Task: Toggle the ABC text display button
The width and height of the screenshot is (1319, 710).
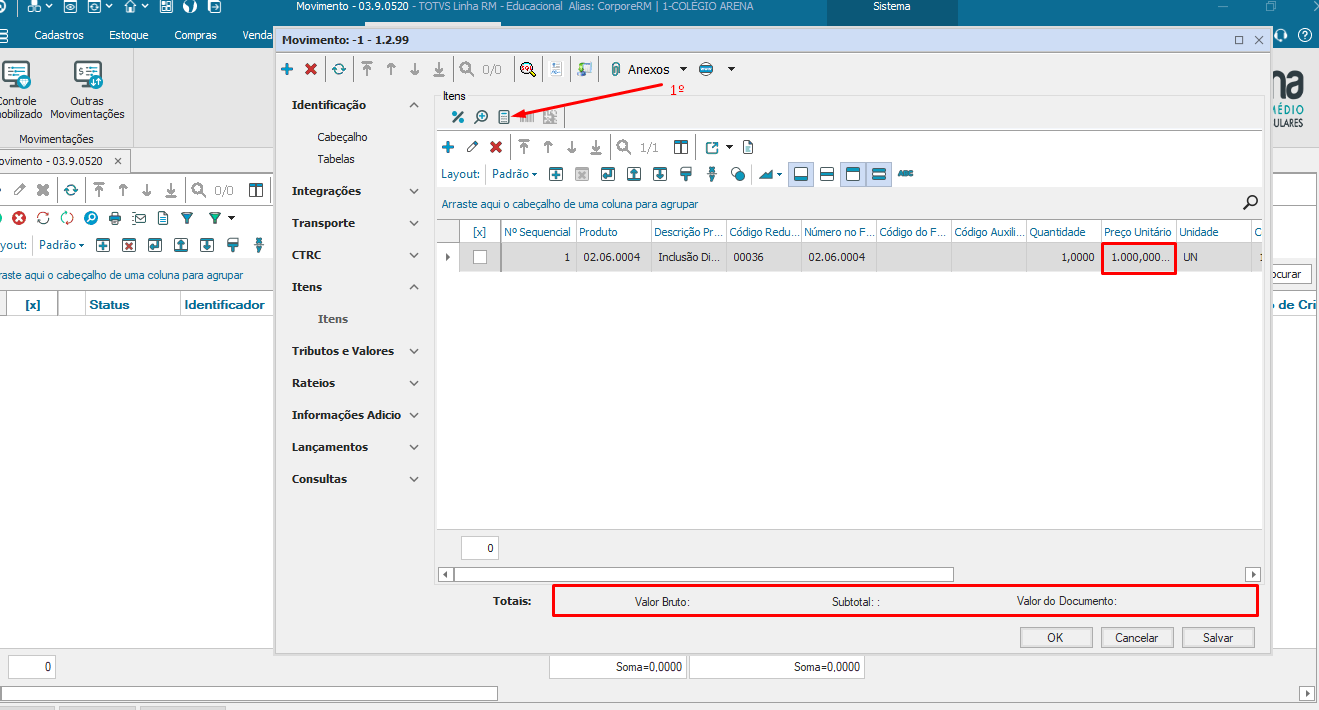Action: [905, 174]
